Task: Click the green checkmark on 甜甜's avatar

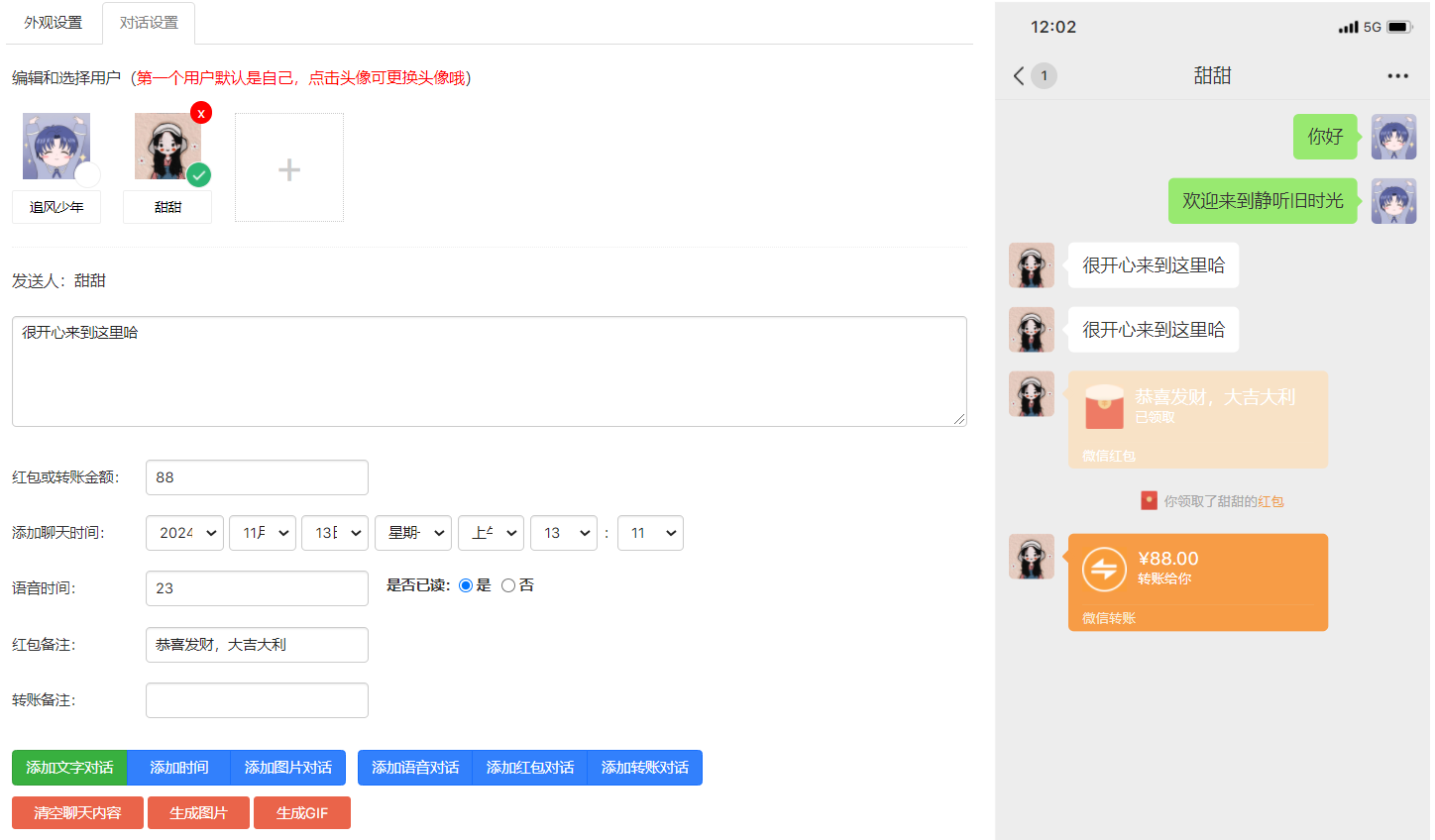Action: click(198, 175)
